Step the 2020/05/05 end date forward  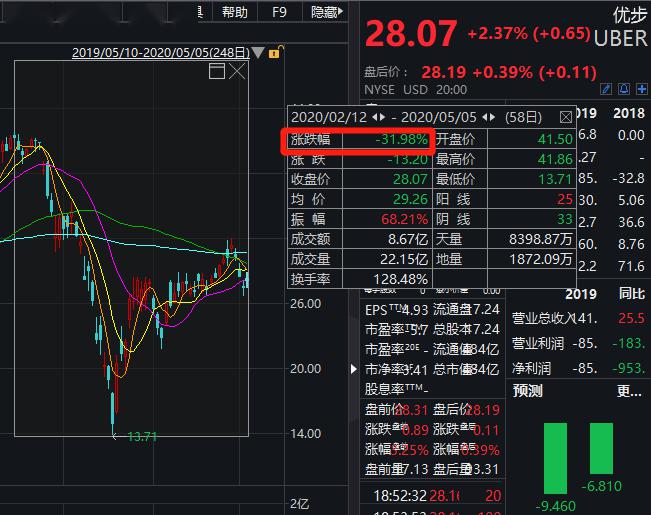pos(492,118)
